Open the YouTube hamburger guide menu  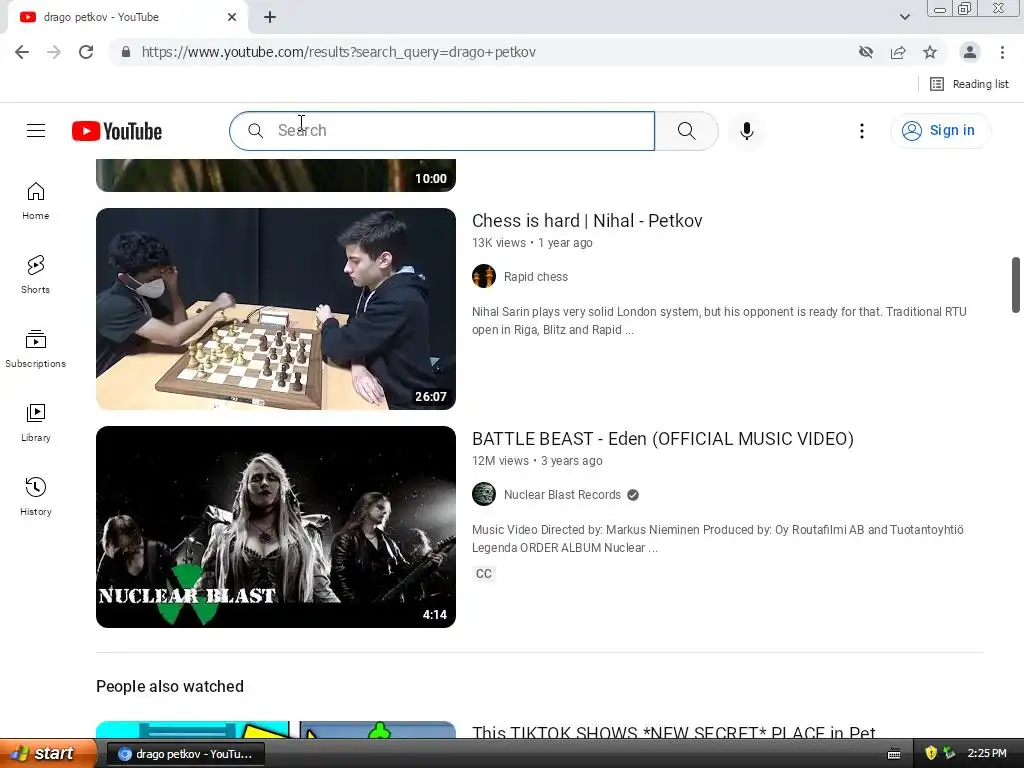coord(36,131)
